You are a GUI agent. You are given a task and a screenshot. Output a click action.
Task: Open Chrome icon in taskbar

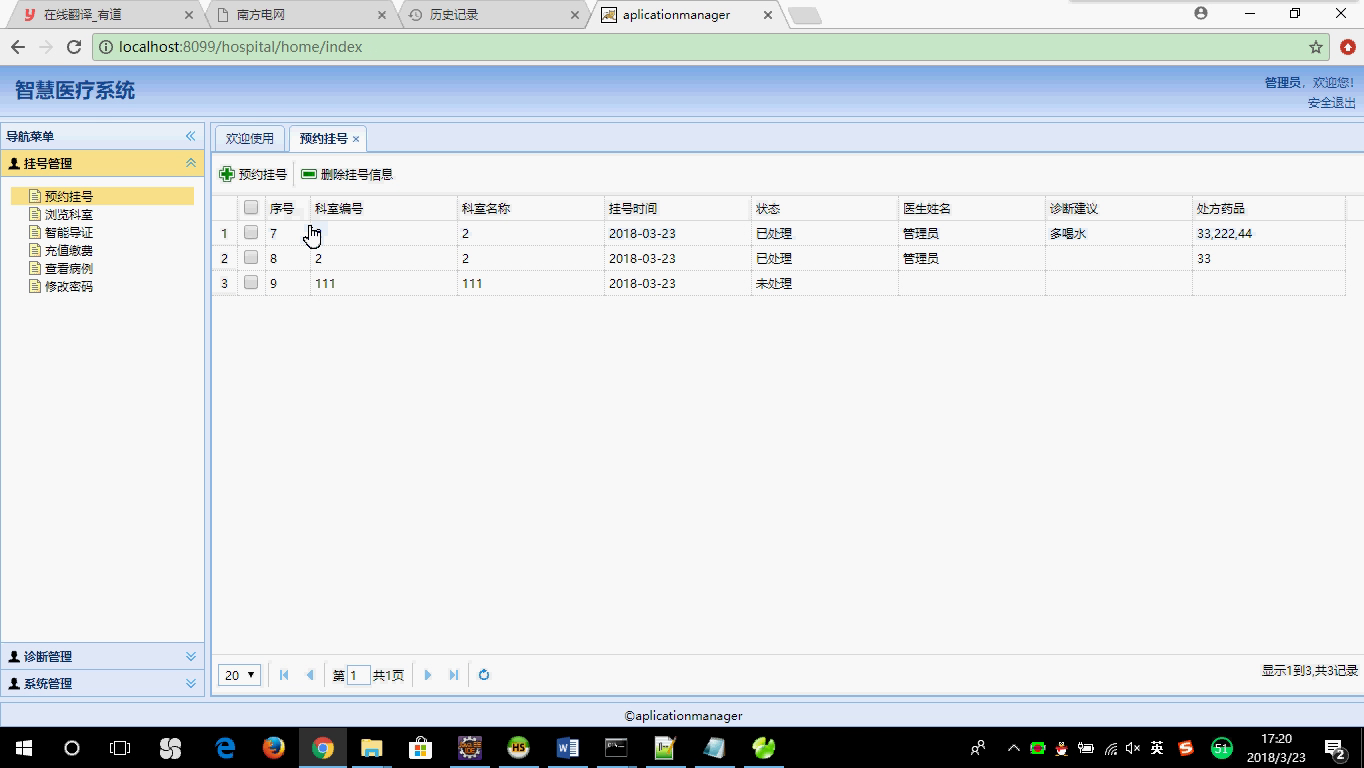click(322, 747)
